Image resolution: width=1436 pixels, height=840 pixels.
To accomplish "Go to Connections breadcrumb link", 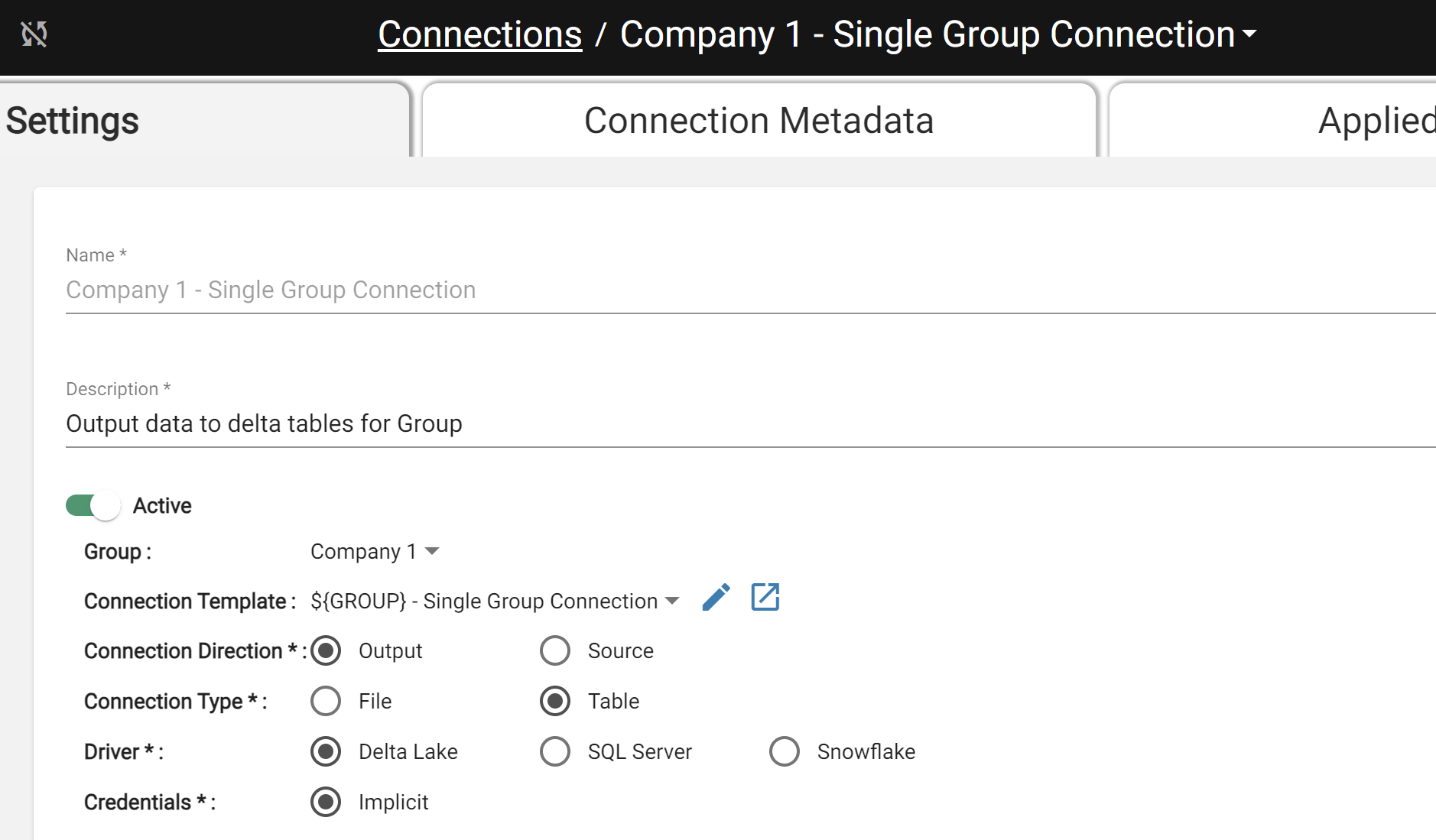I will 480,34.
